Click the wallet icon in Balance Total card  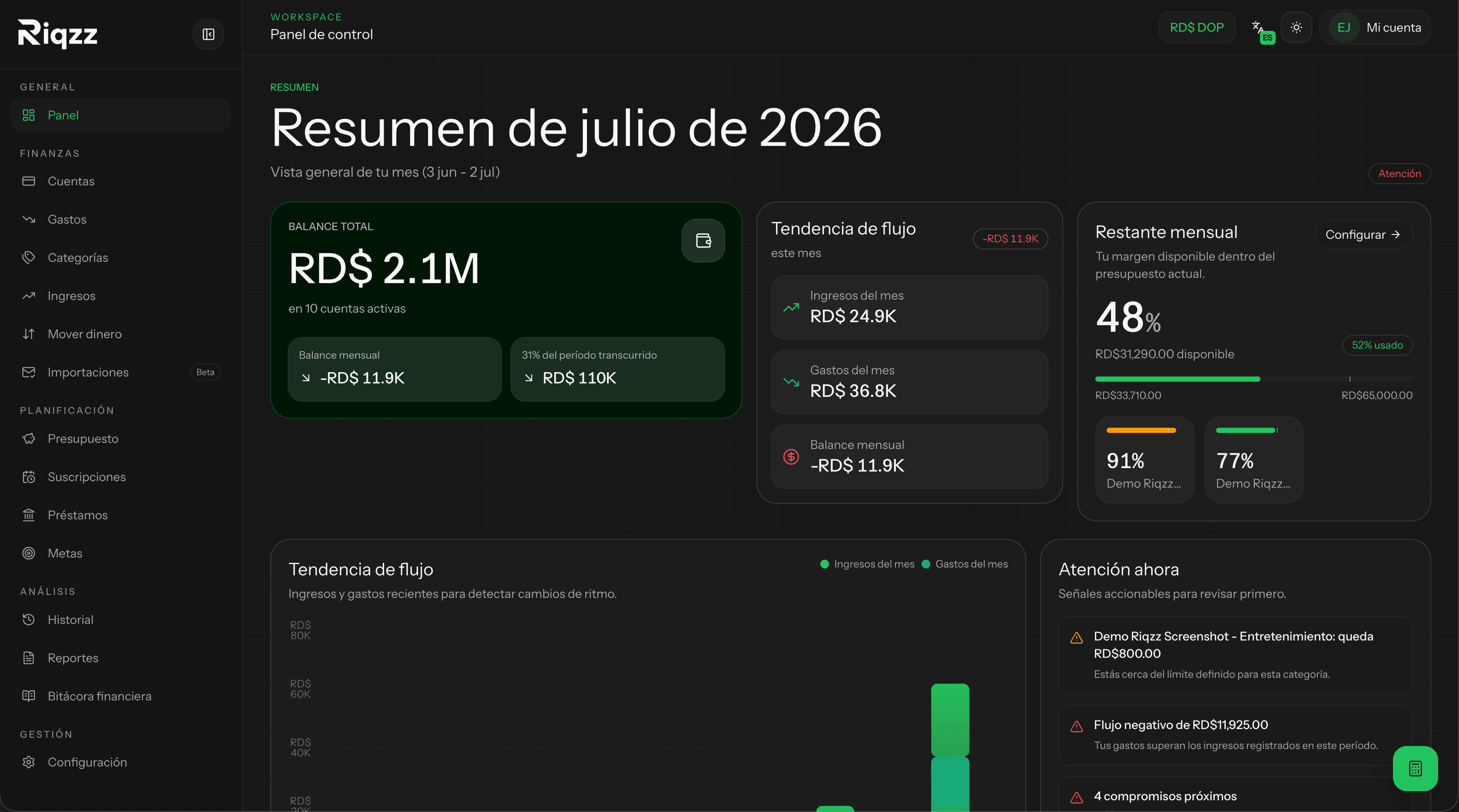703,241
